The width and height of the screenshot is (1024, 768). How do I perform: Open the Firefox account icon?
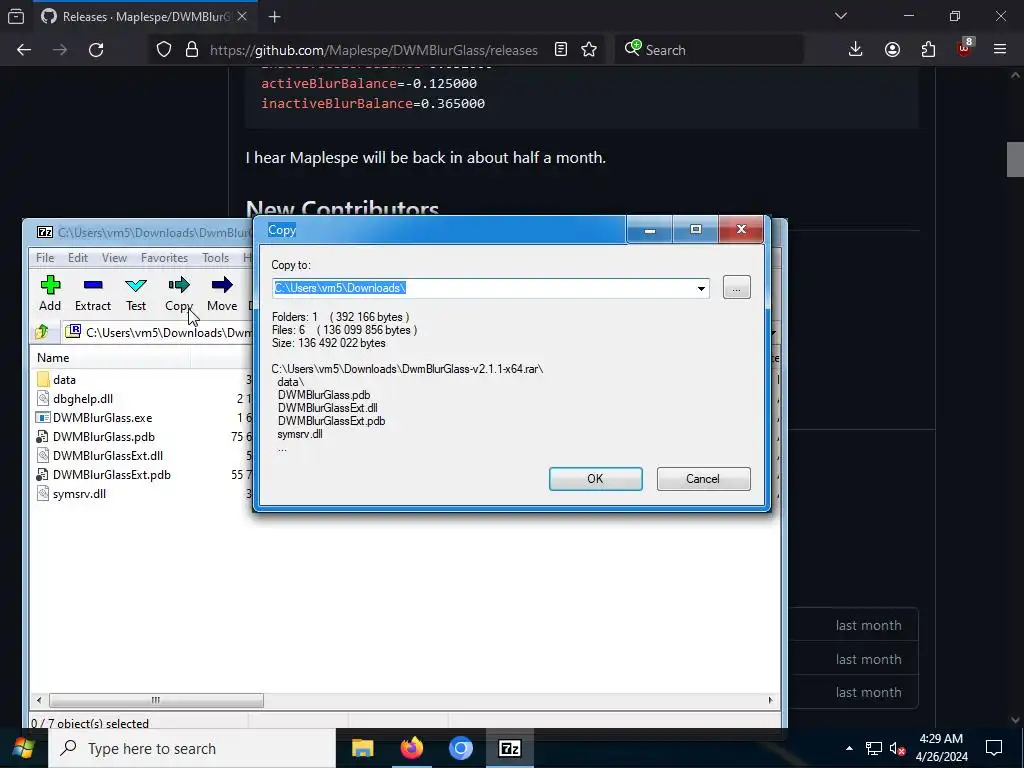coord(892,50)
